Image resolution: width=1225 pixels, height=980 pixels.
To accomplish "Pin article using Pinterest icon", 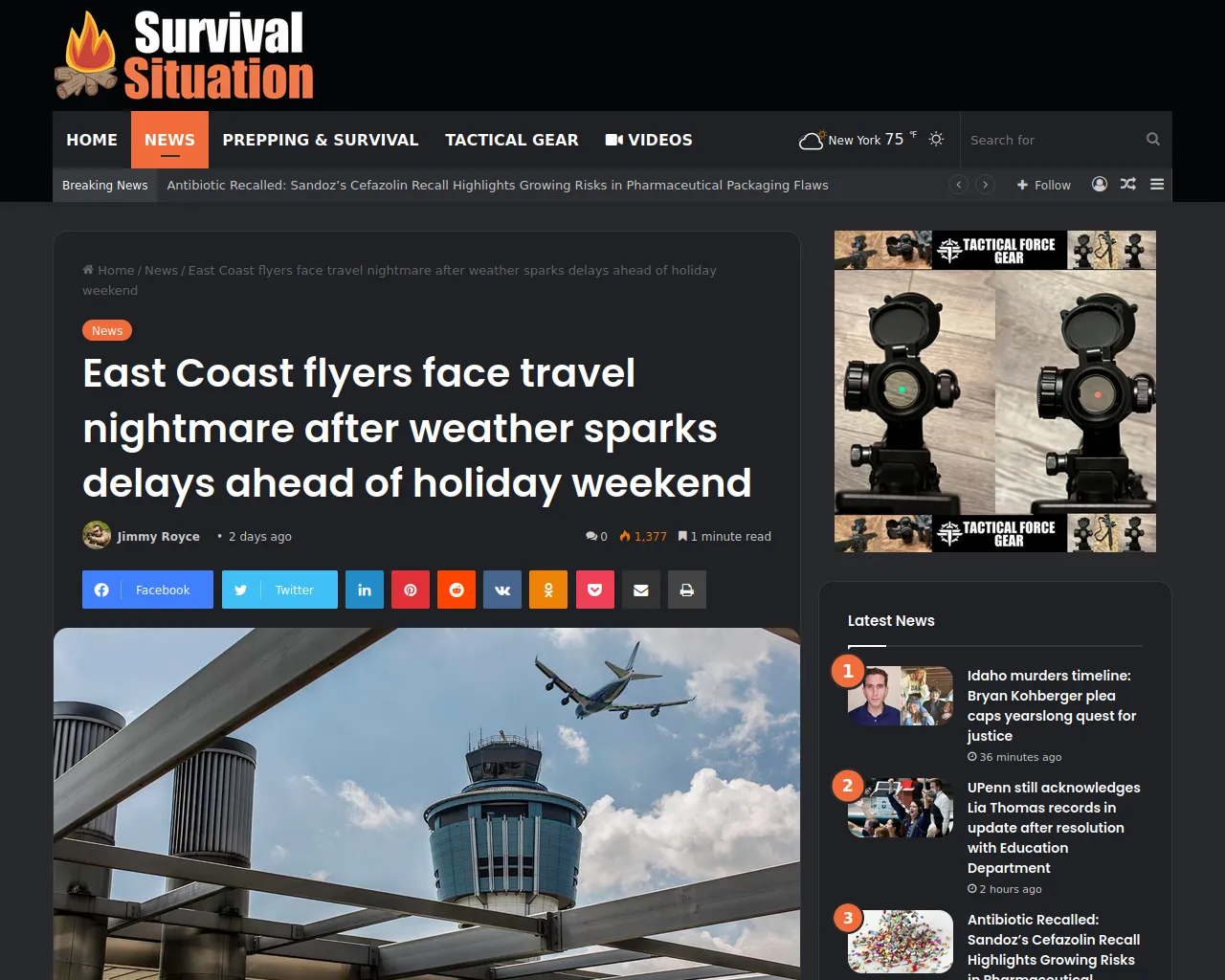I will 411,590.
